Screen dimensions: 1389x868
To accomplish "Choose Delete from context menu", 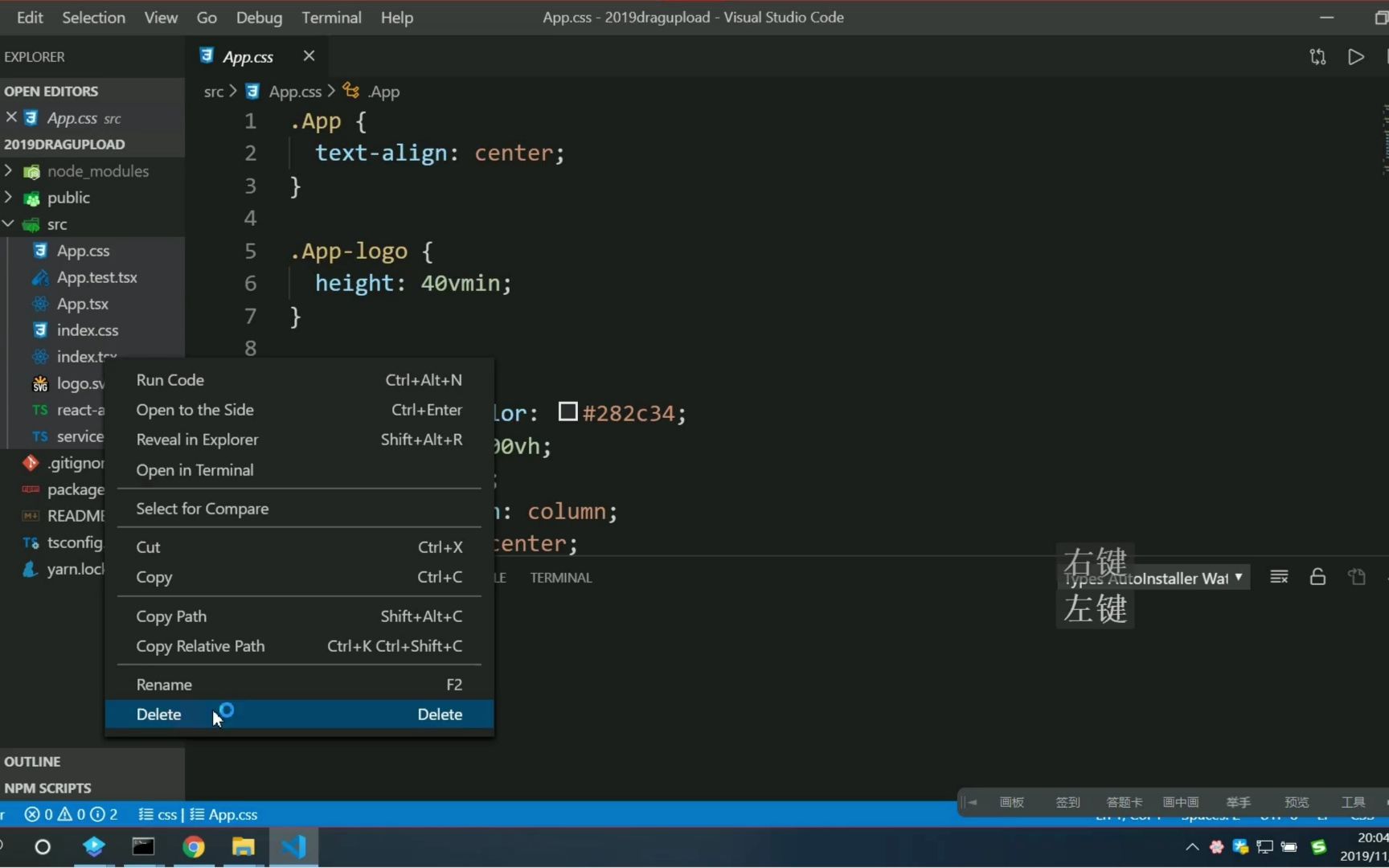I will [x=299, y=714].
